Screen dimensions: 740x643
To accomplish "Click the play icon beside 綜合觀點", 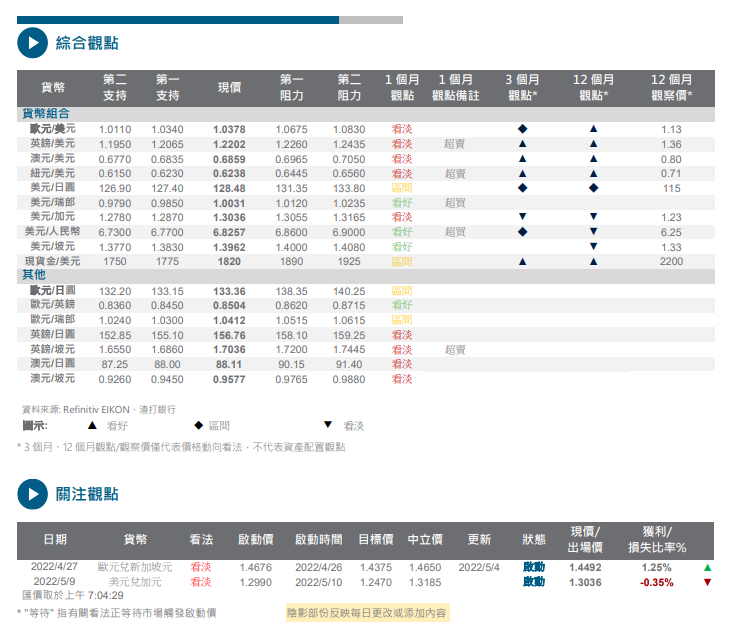I will pos(33,43).
